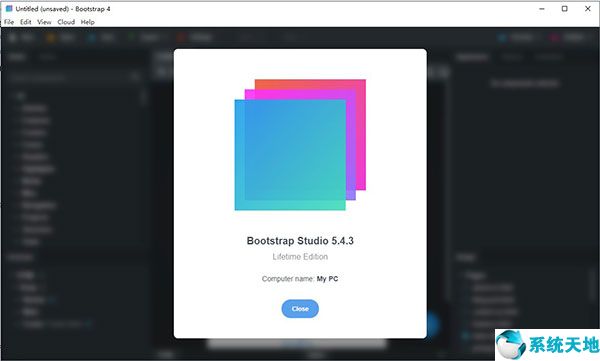
Task: Maximize the Bootstrap Studio window
Action: coord(564,9)
